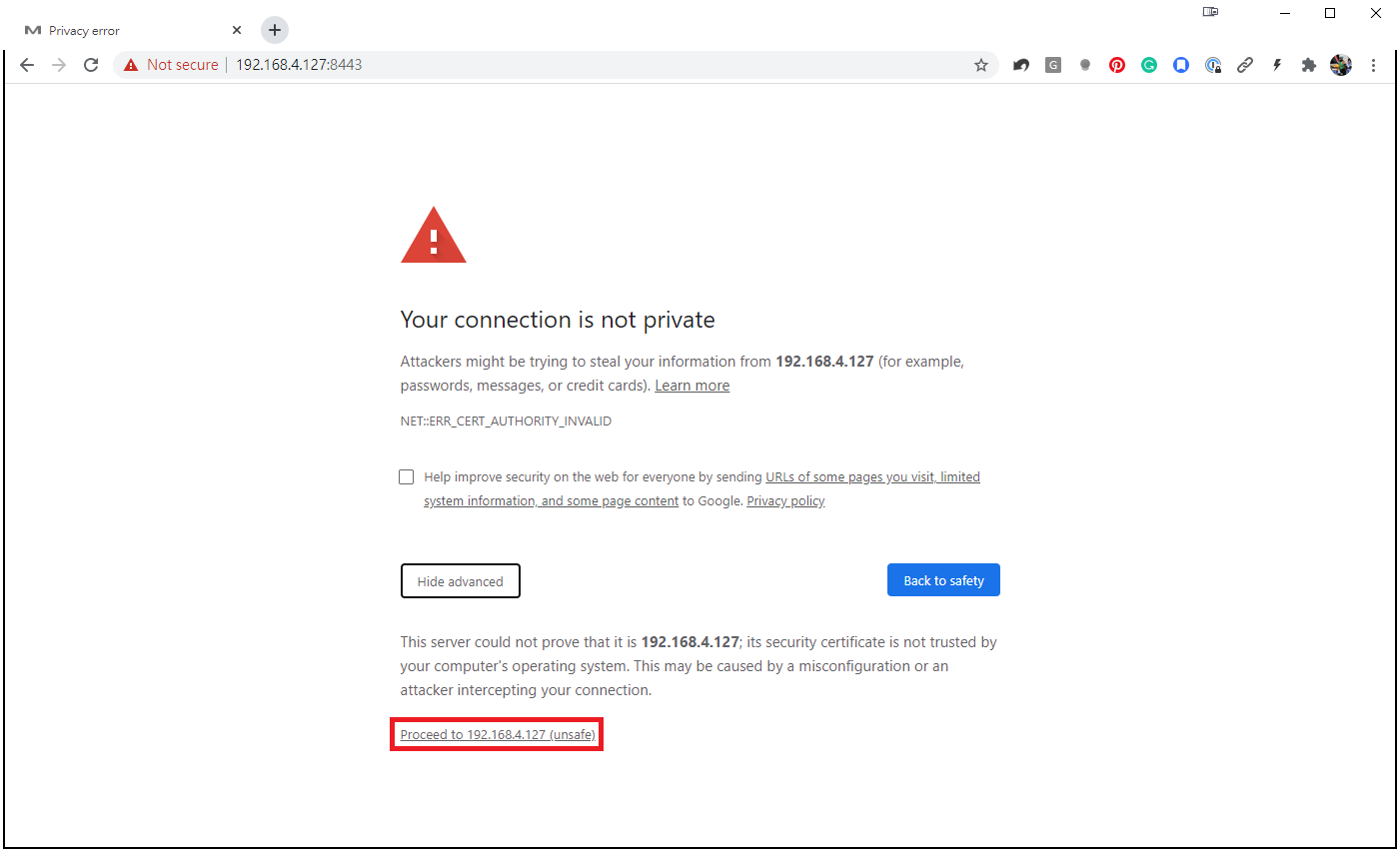Image resolution: width=1400 pixels, height=852 pixels.
Task: Open the Grammarly extension icon
Action: point(1149,65)
